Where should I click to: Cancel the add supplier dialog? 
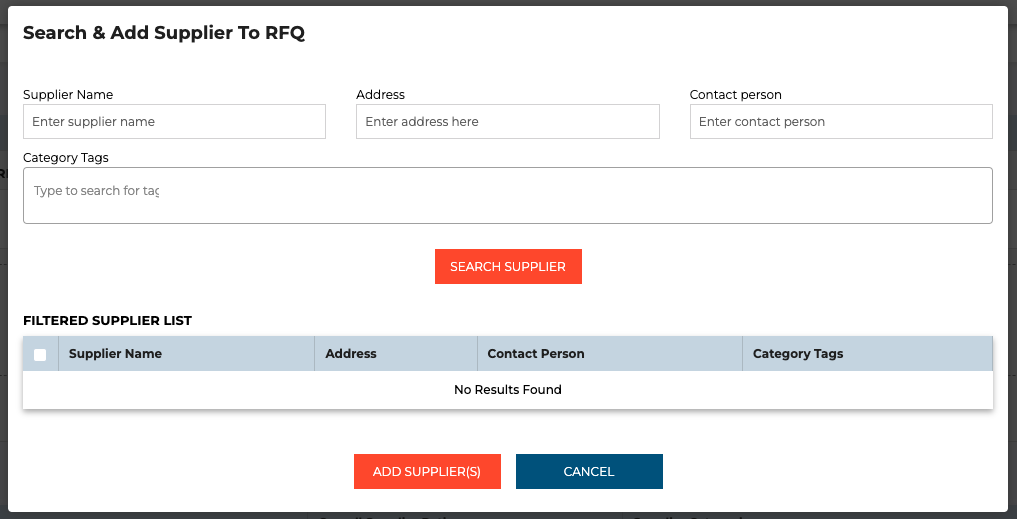click(589, 472)
